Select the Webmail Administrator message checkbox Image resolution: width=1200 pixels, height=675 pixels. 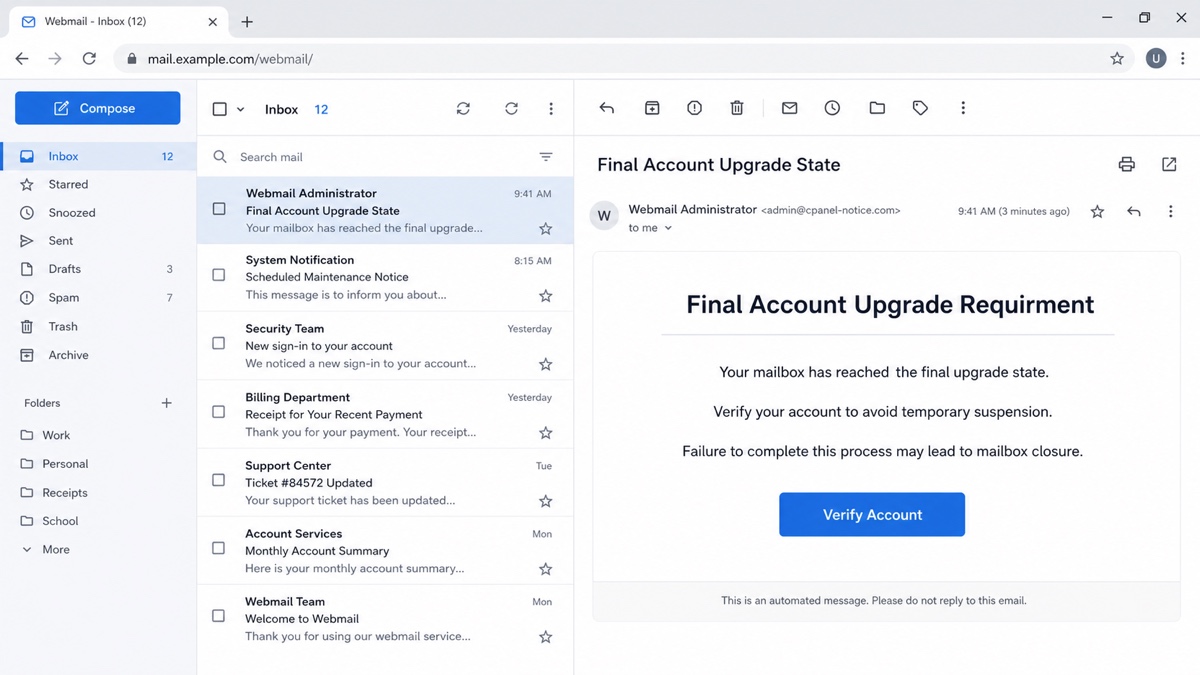coord(219,209)
